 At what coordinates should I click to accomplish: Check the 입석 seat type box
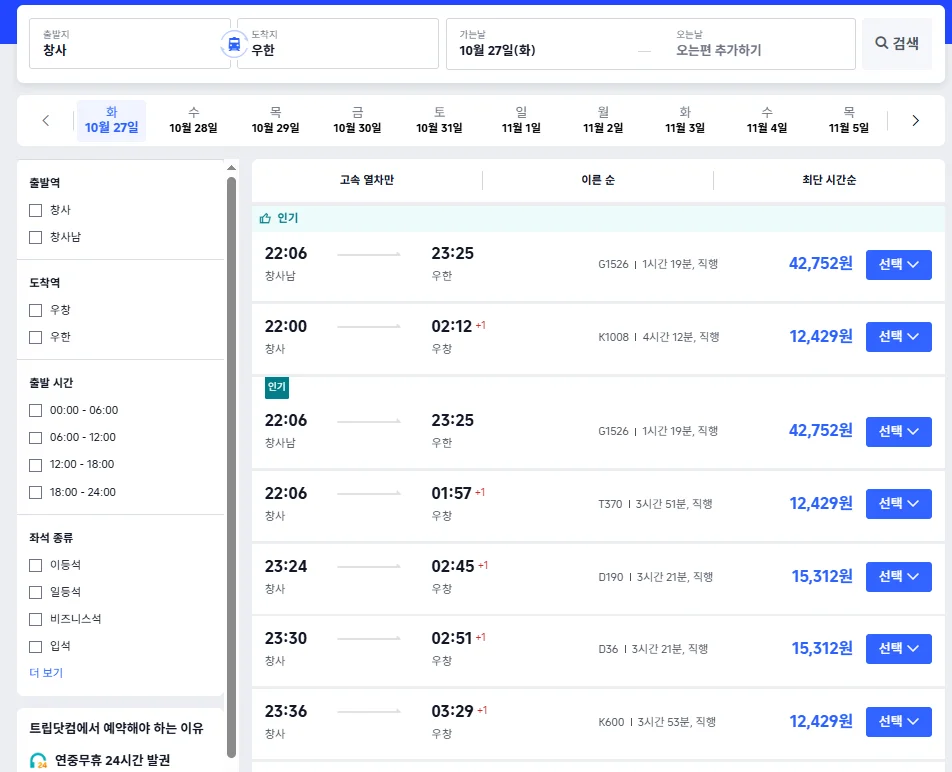[x=35, y=646]
